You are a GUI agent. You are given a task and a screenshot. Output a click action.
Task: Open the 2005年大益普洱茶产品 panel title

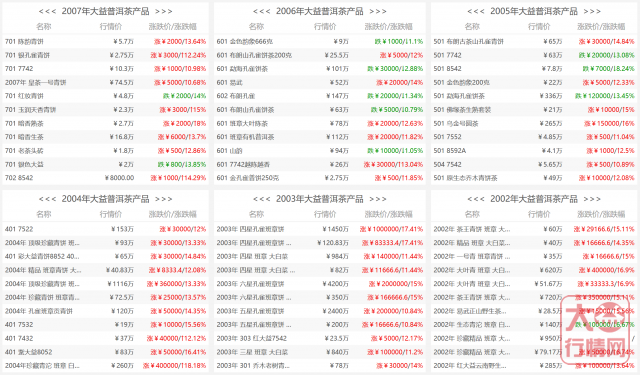[534, 11]
